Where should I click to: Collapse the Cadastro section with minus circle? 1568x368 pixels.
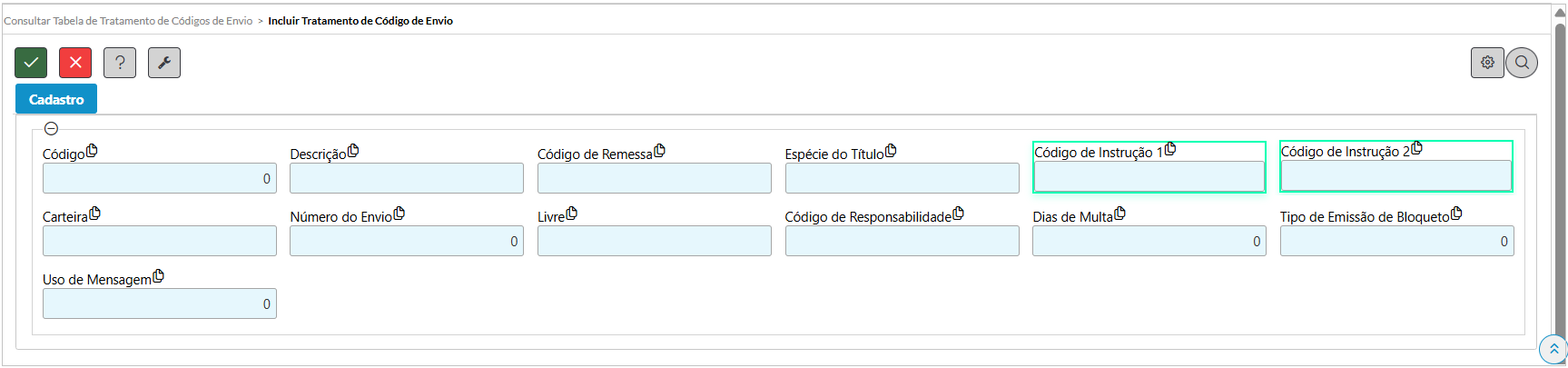click(x=52, y=129)
